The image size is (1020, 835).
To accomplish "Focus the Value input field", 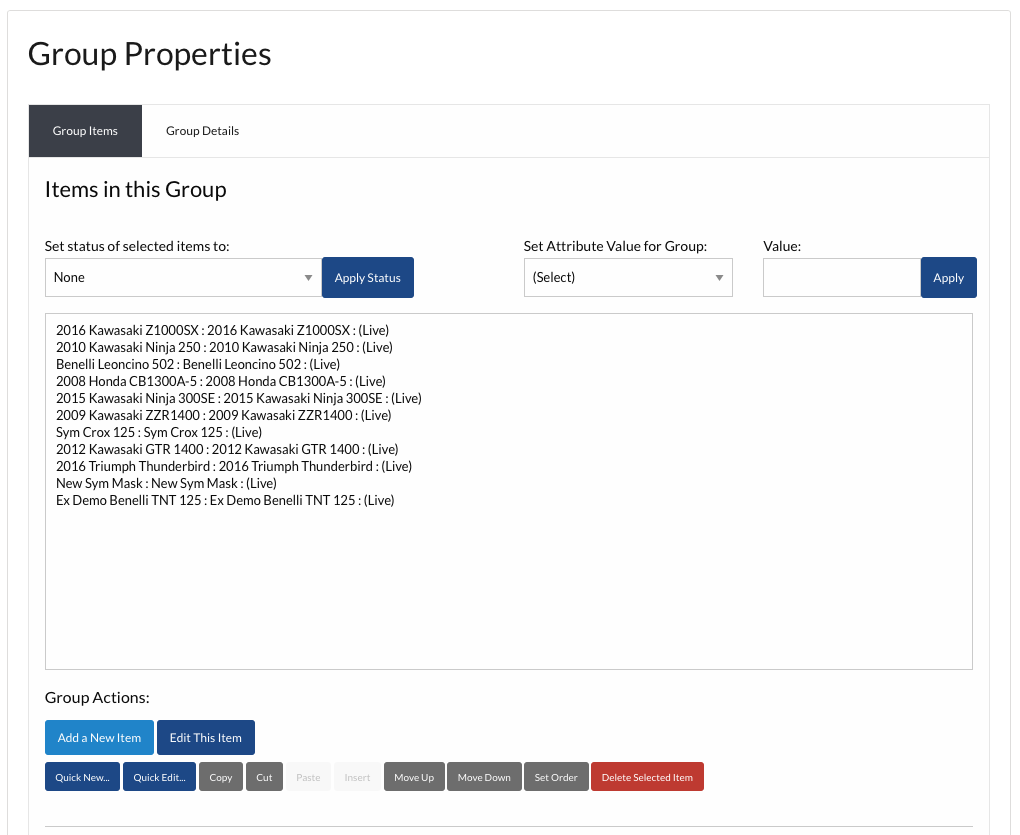I will [841, 278].
